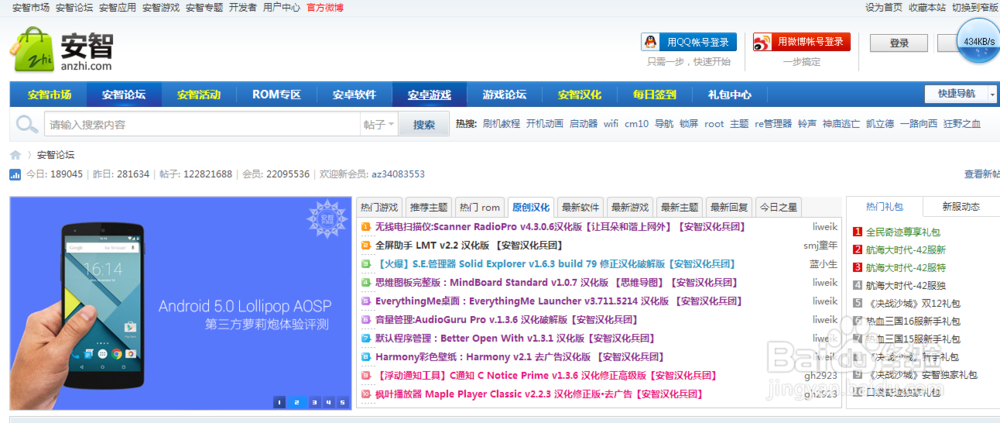The height and width of the screenshot is (423, 1000).
Task: Click green icon before MindBoard thread
Action: [x=365, y=282]
